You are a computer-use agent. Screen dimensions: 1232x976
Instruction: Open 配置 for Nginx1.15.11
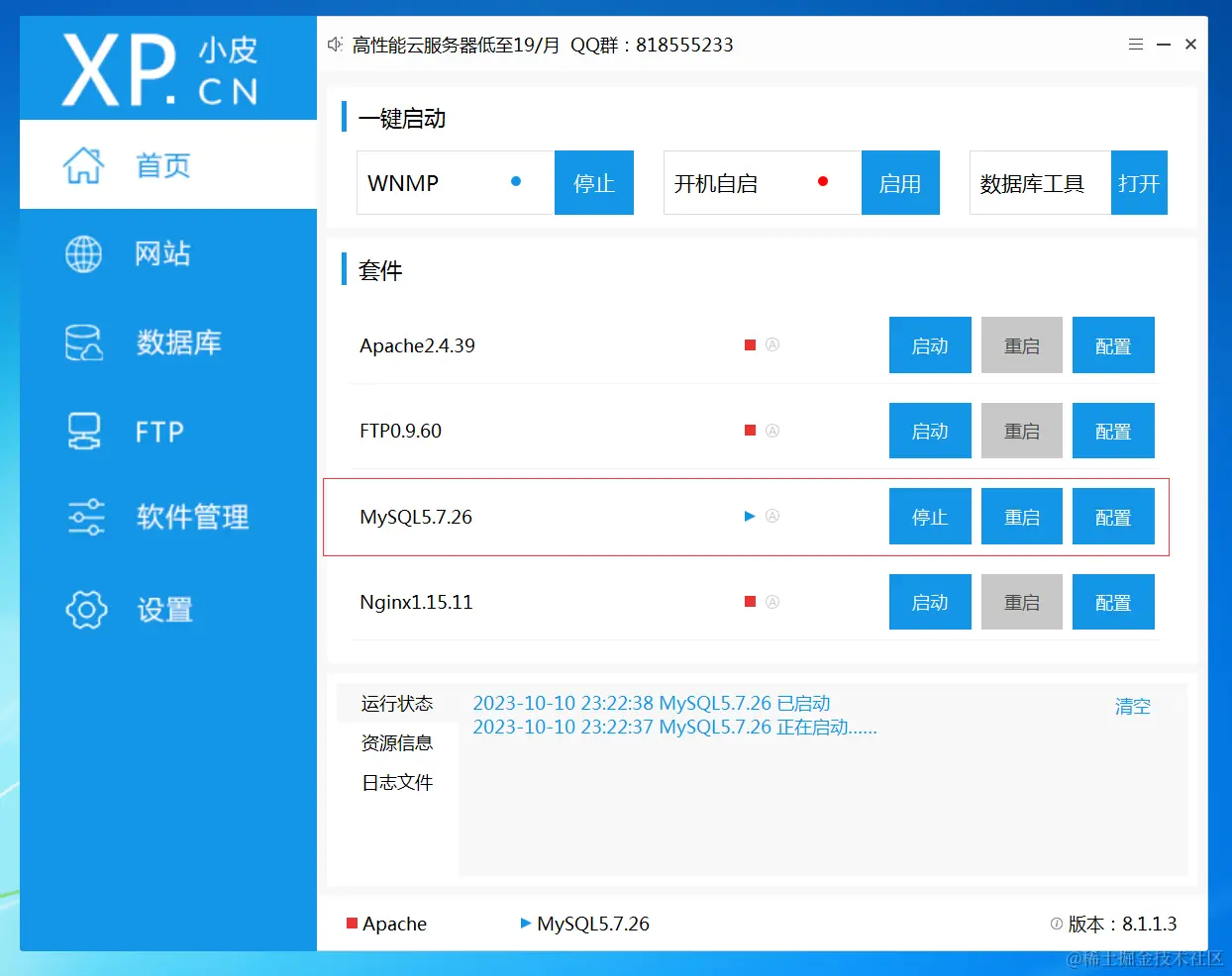(x=1113, y=602)
